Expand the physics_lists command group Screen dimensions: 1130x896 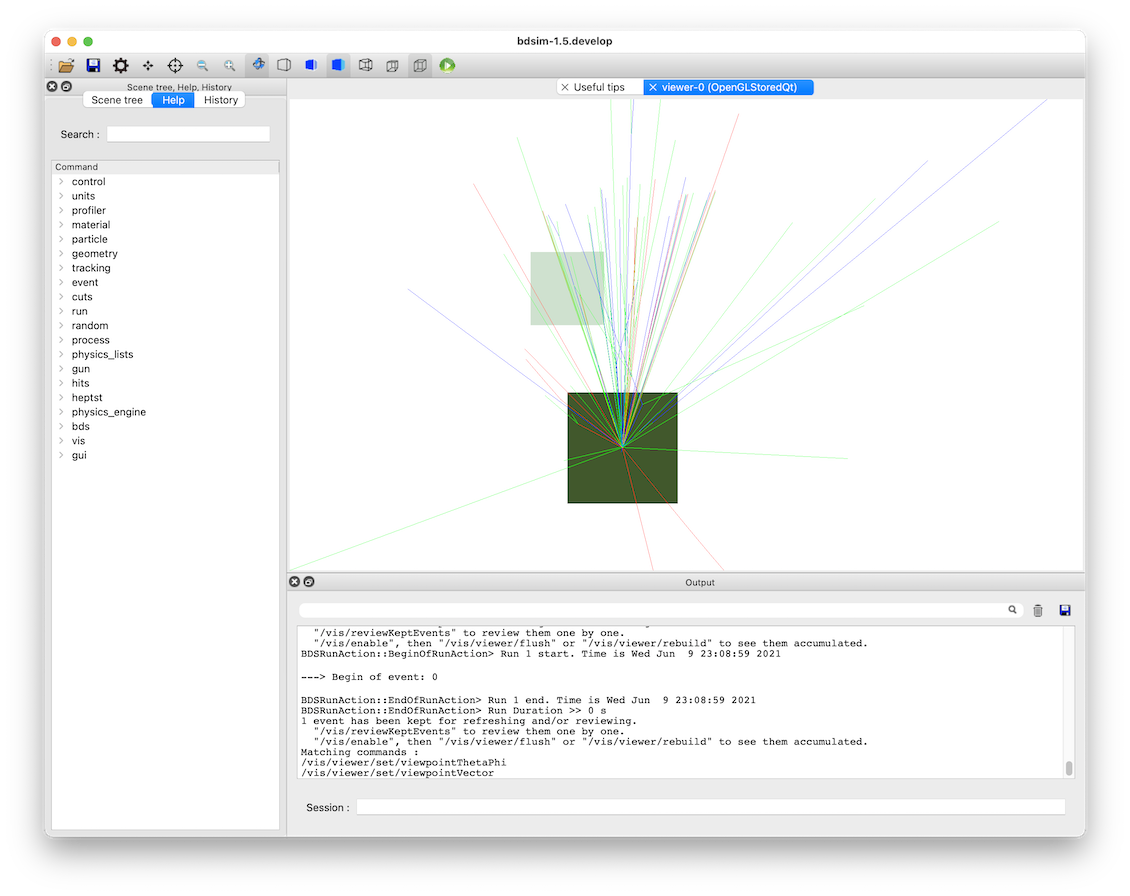[61, 355]
